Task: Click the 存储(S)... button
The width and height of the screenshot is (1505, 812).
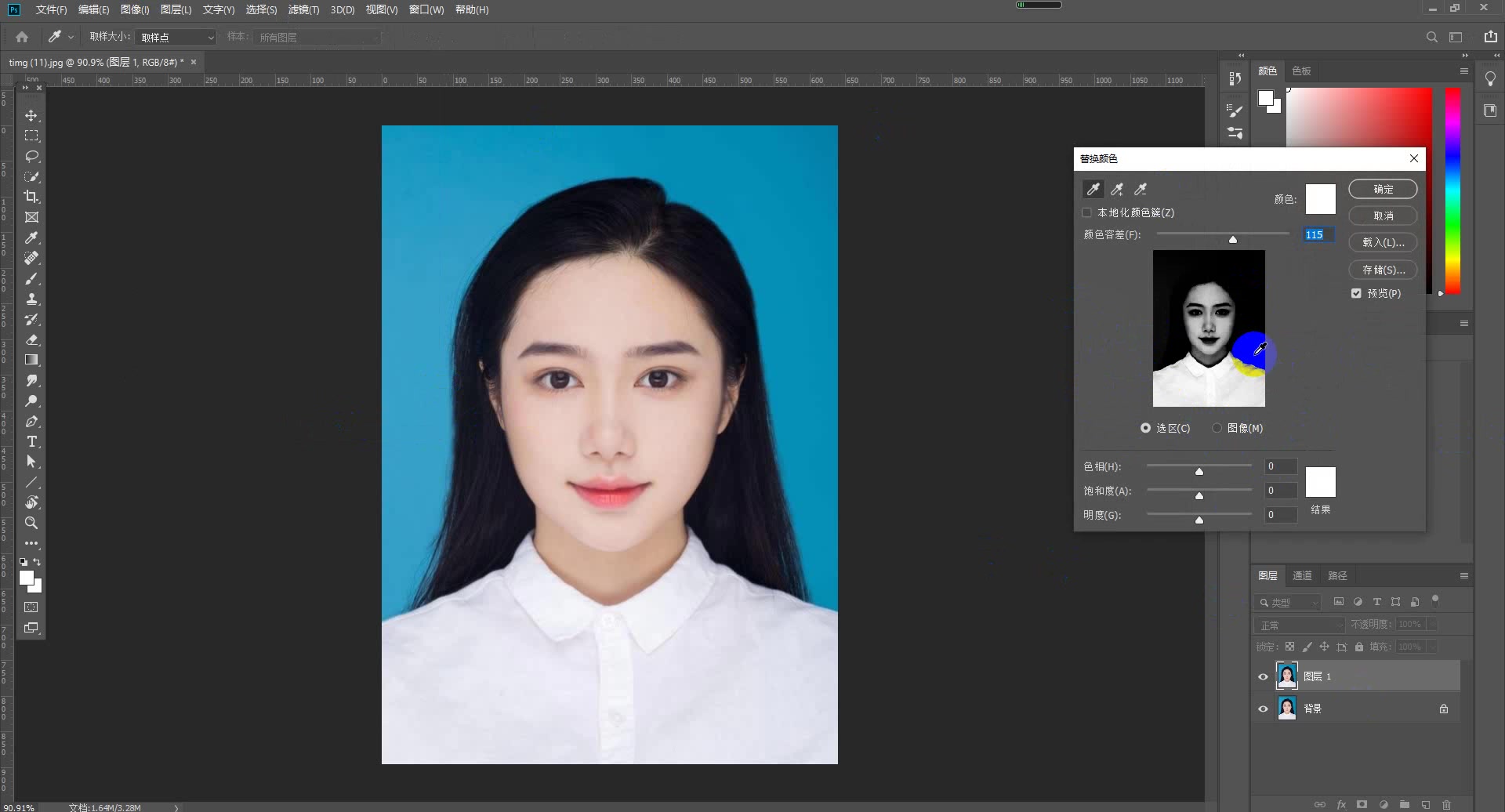Action: [1383, 270]
